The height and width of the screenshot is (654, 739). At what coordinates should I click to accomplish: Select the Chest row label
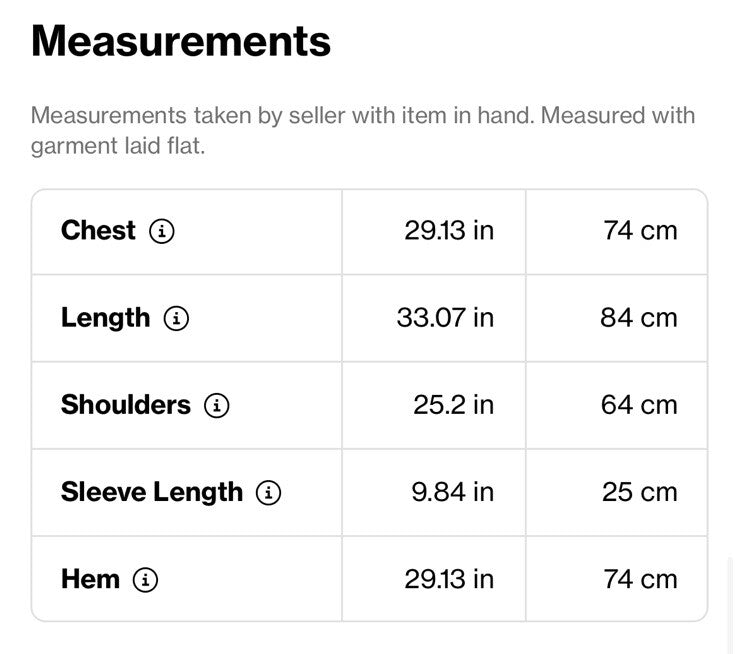[x=99, y=230]
